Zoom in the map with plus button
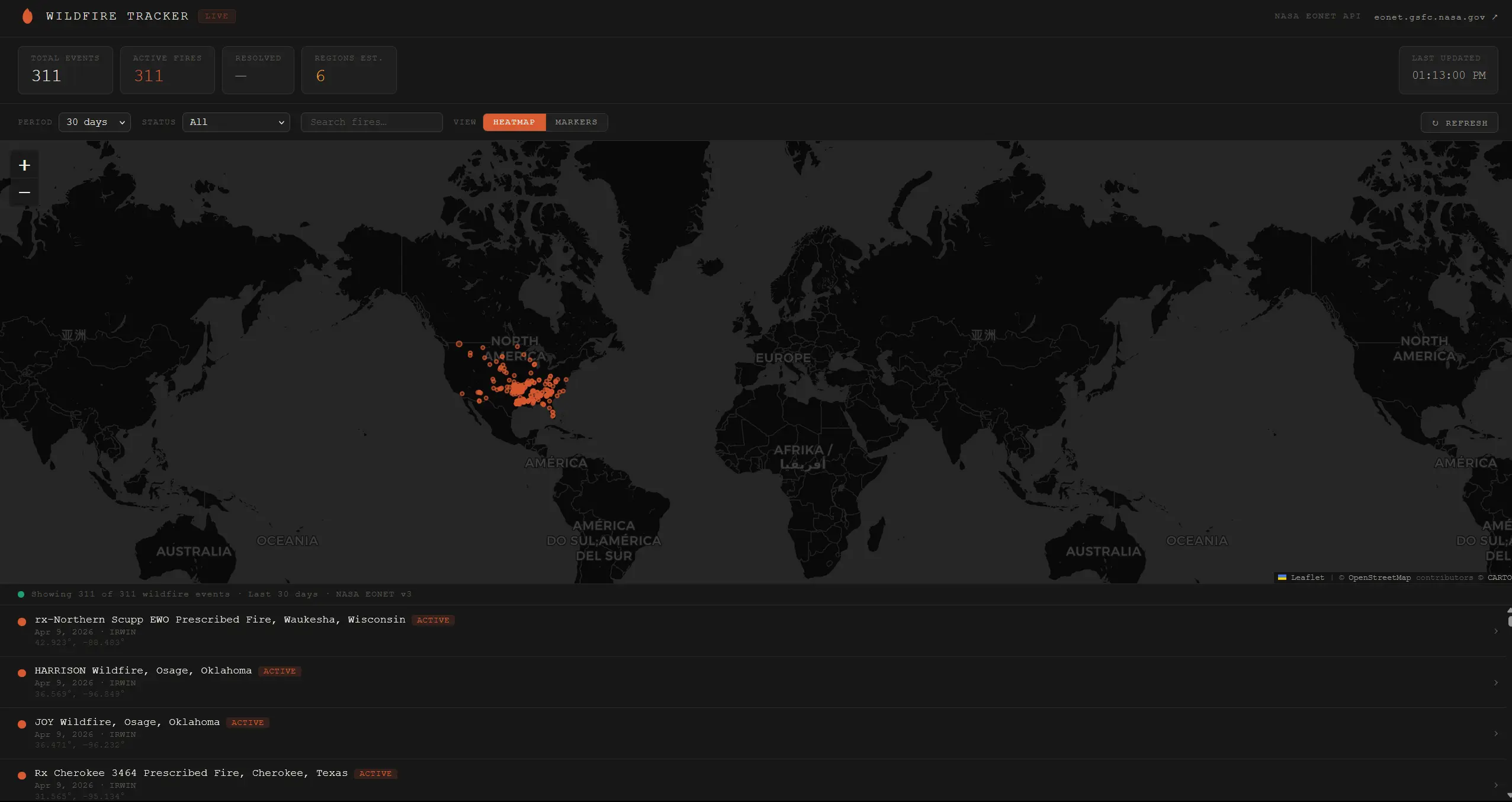Viewport: 1512px width, 802px height. tap(24, 165)
